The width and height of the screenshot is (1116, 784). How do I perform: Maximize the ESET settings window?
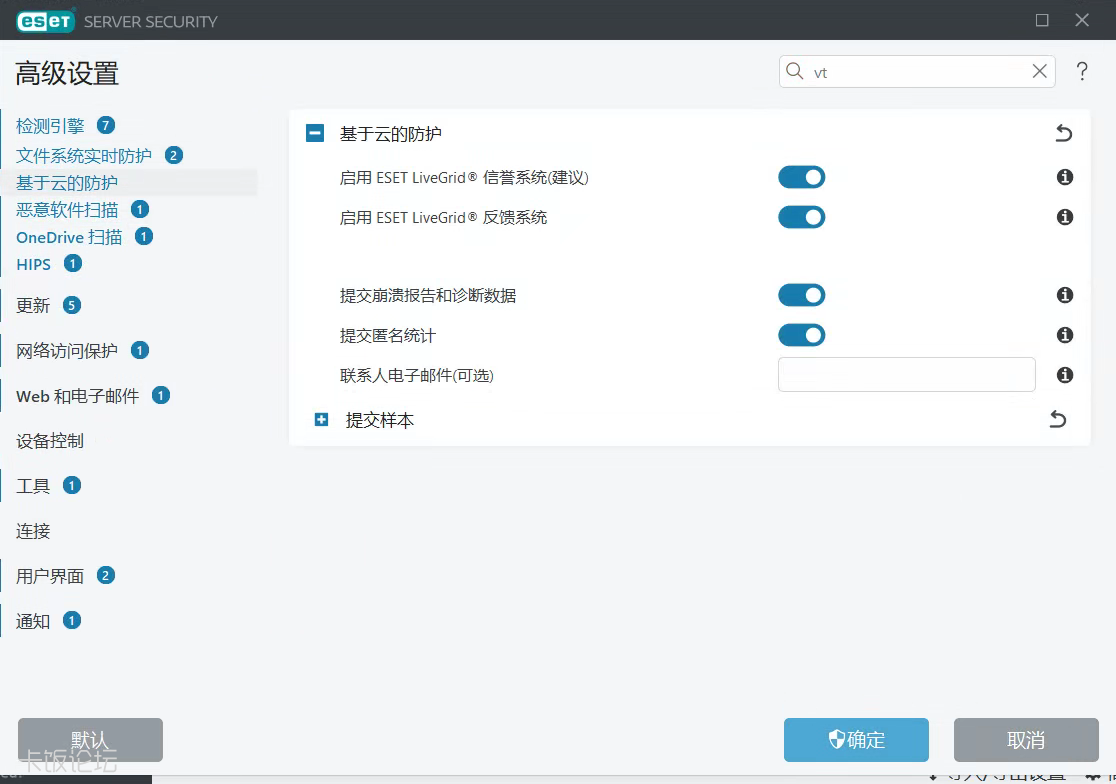tap(1042, 20)
